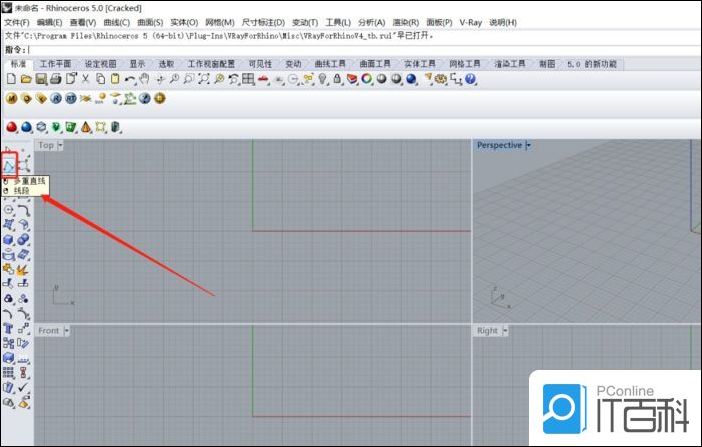The height and width of the screenshot is (447, 702).
Task: Click the Array grid tool in sidebar
Action: (8, 373)
